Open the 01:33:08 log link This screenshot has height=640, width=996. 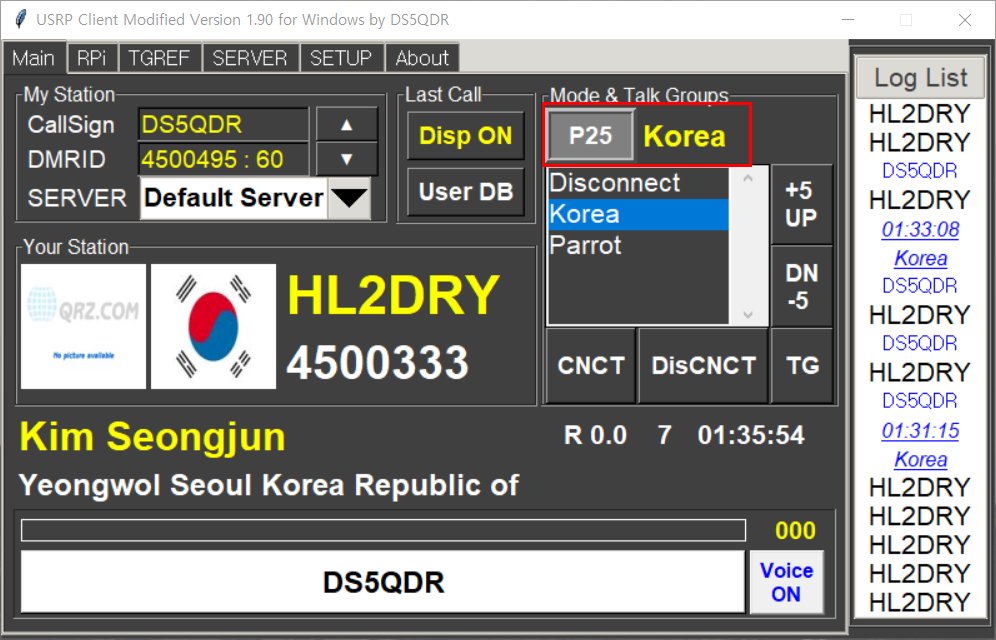click(x=920, y=229)
